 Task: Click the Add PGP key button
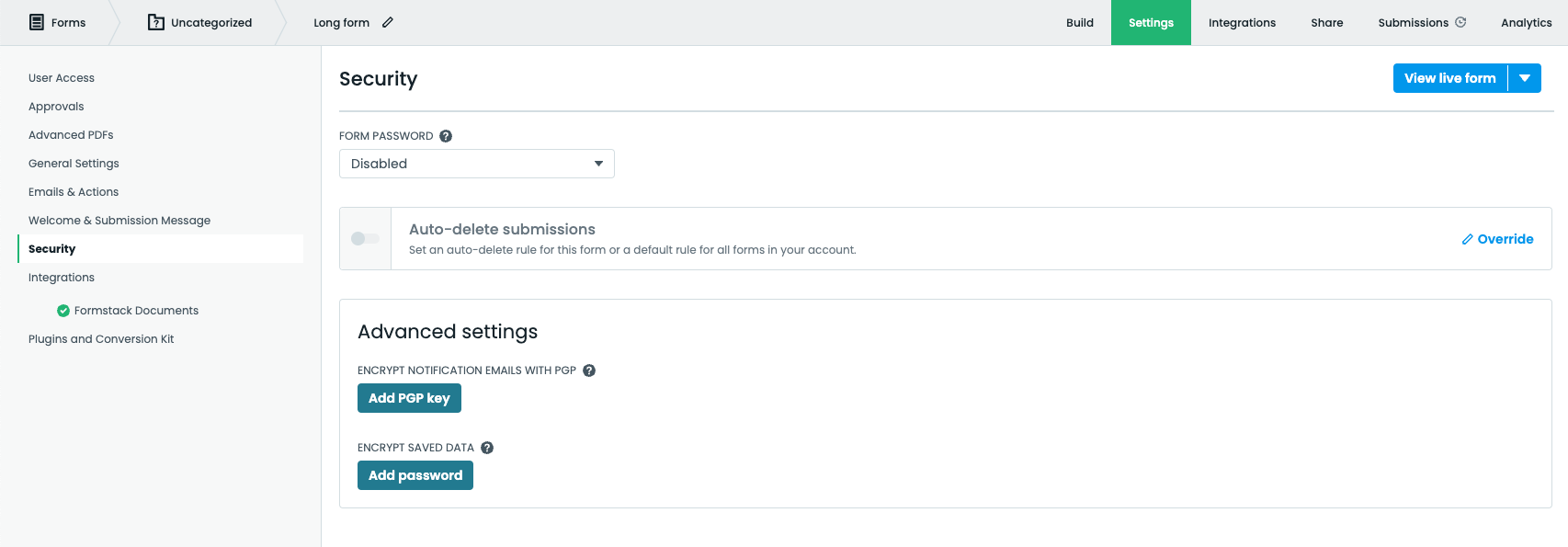click(x=409, y=398)
